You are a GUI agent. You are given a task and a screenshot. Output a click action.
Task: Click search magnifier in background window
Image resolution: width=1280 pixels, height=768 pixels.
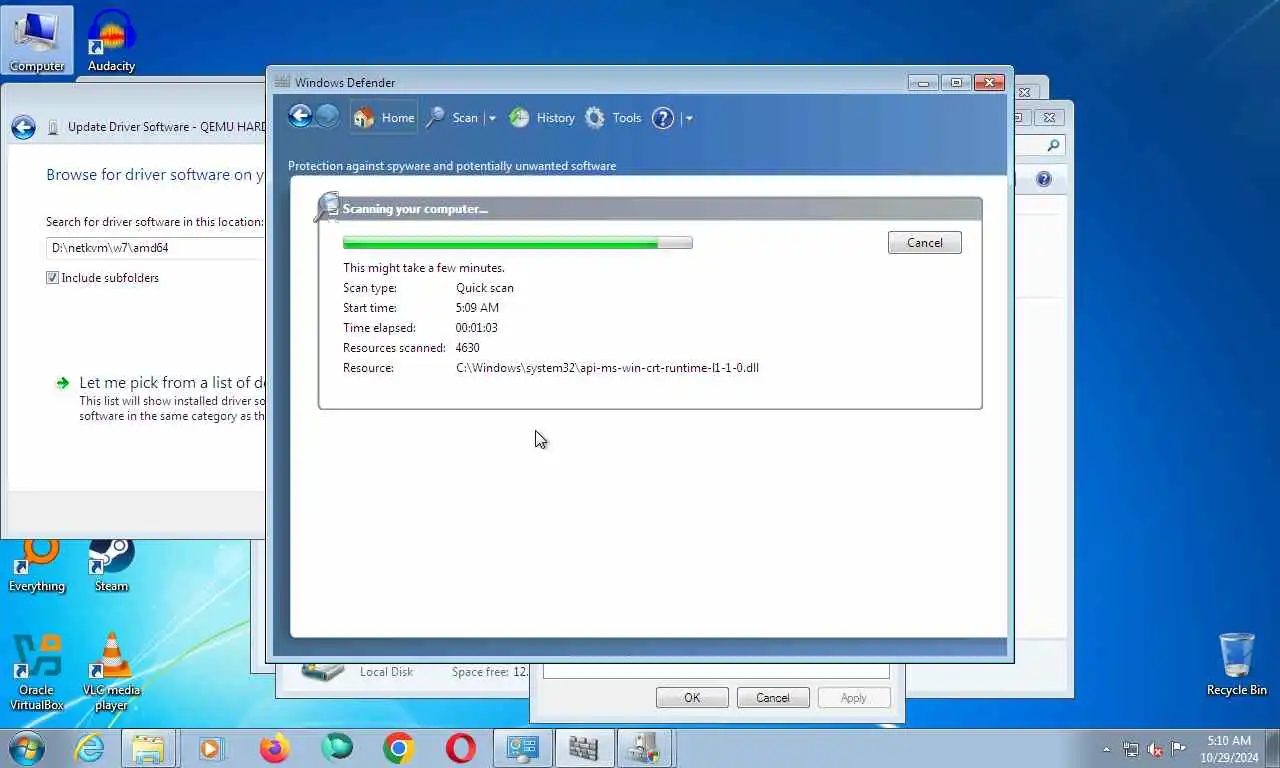tap(1053, 146)
